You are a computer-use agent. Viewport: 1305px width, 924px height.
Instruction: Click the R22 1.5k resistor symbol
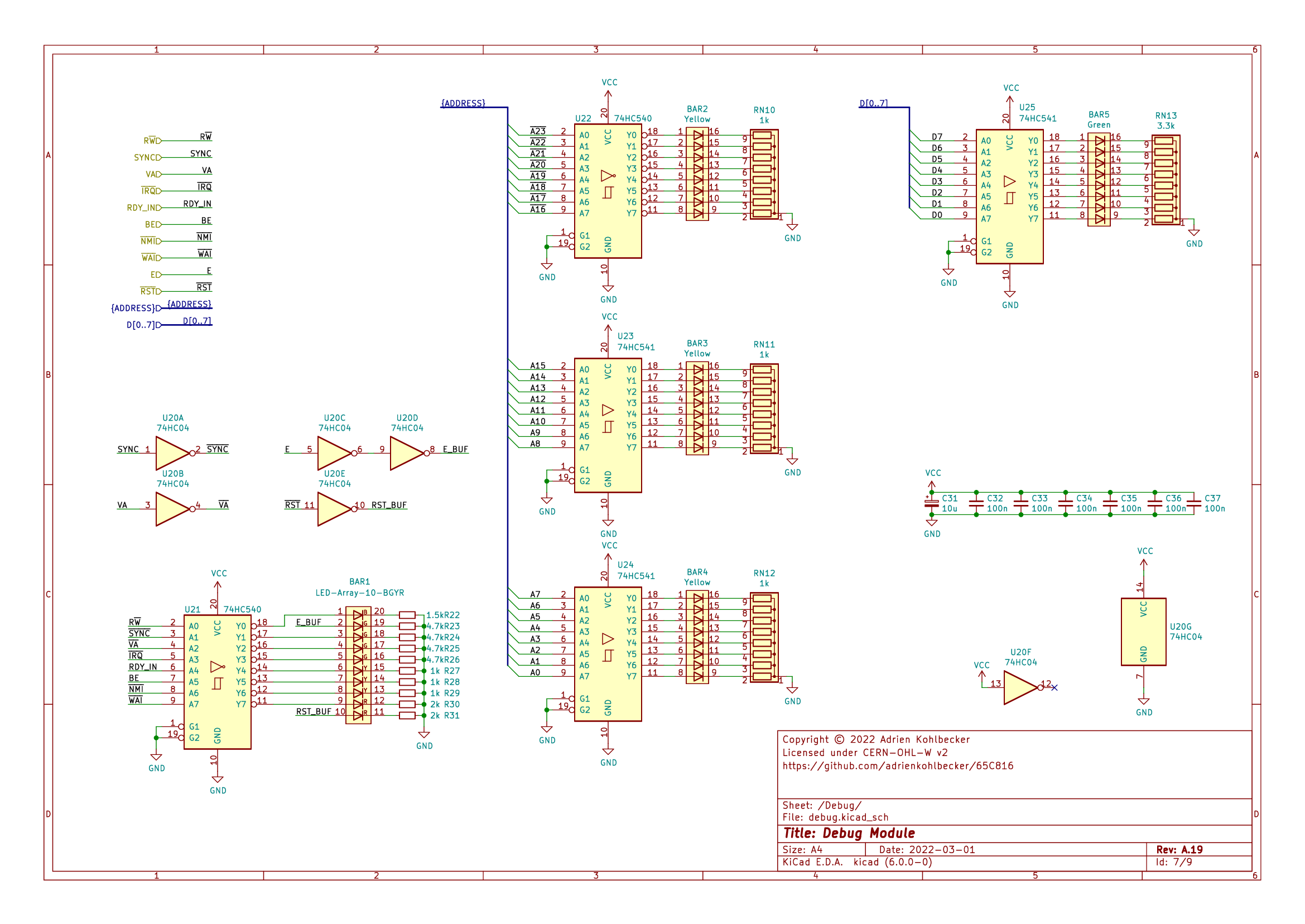407,615
